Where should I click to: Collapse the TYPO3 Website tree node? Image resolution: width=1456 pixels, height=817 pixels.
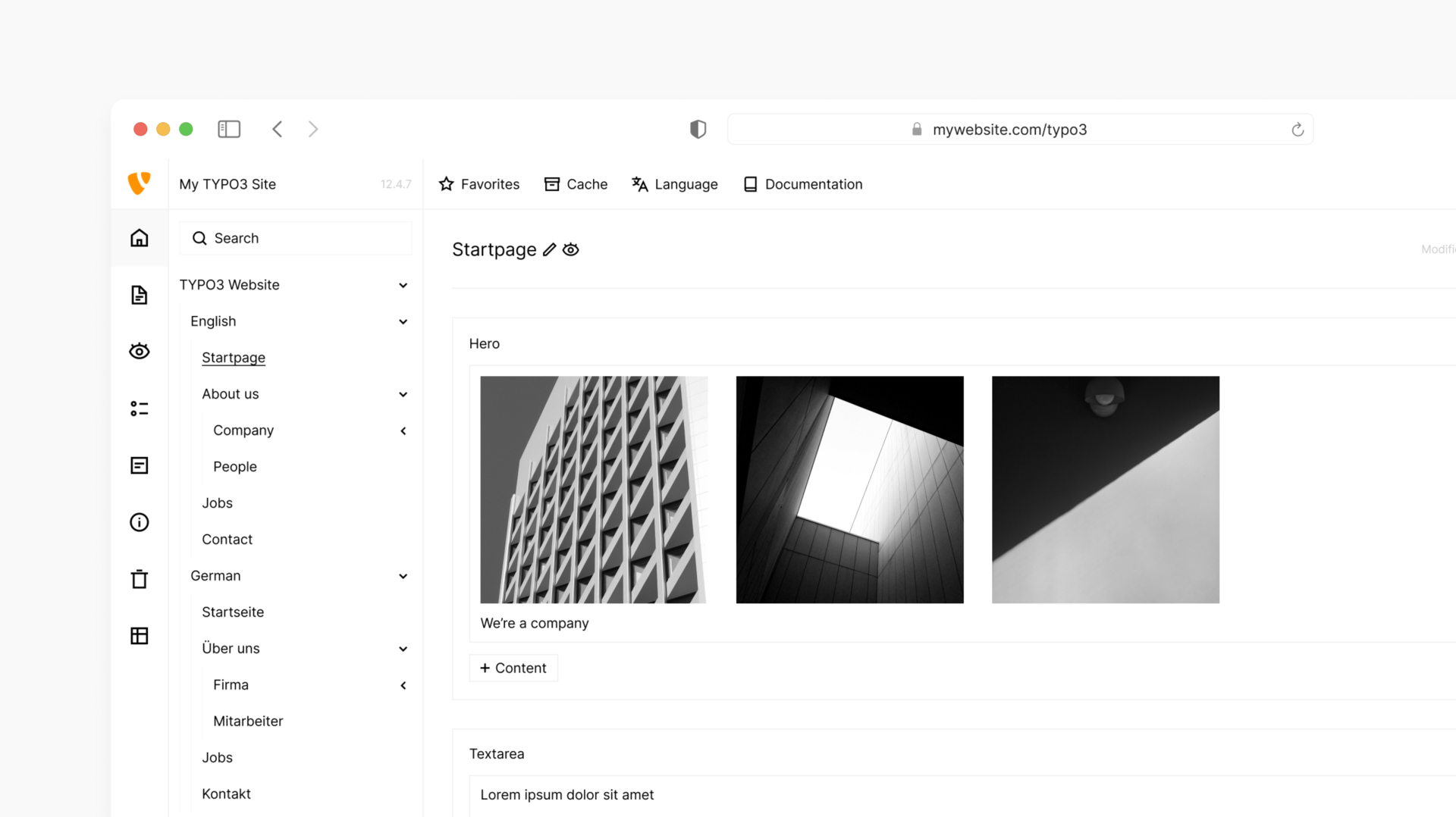click(x=403, y=285)
